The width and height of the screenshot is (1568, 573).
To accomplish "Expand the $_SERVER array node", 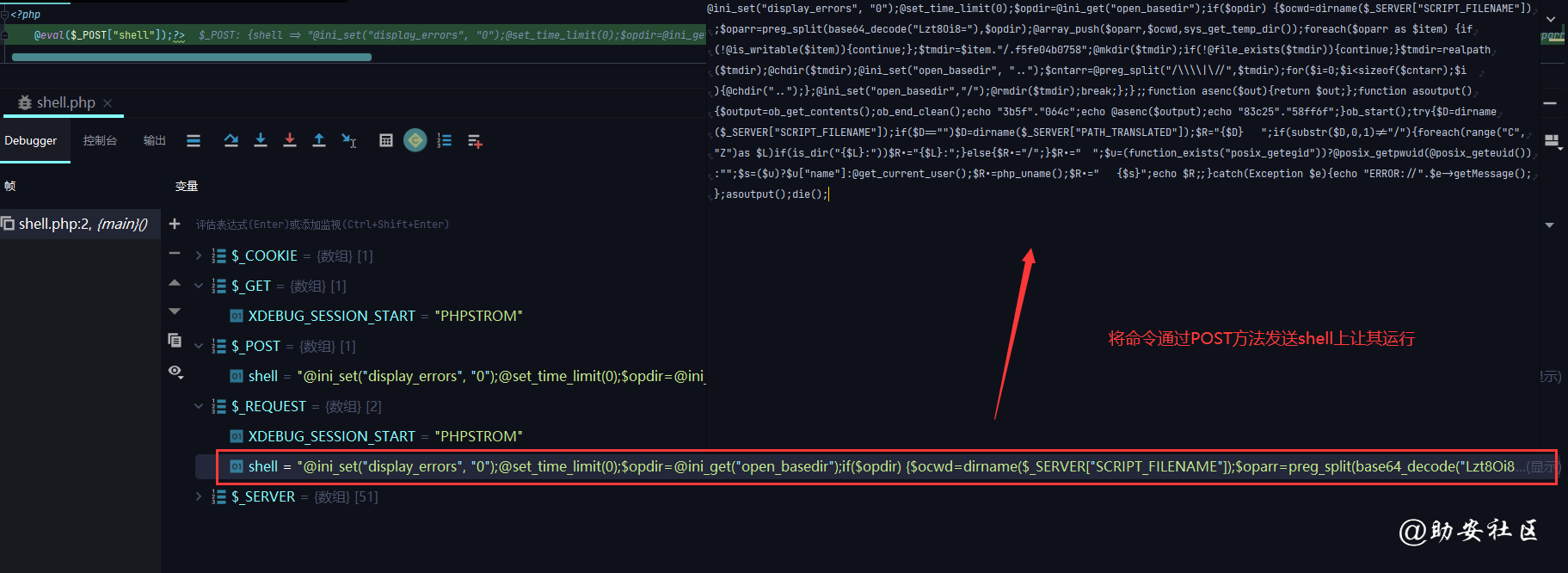I will [199, 496].
